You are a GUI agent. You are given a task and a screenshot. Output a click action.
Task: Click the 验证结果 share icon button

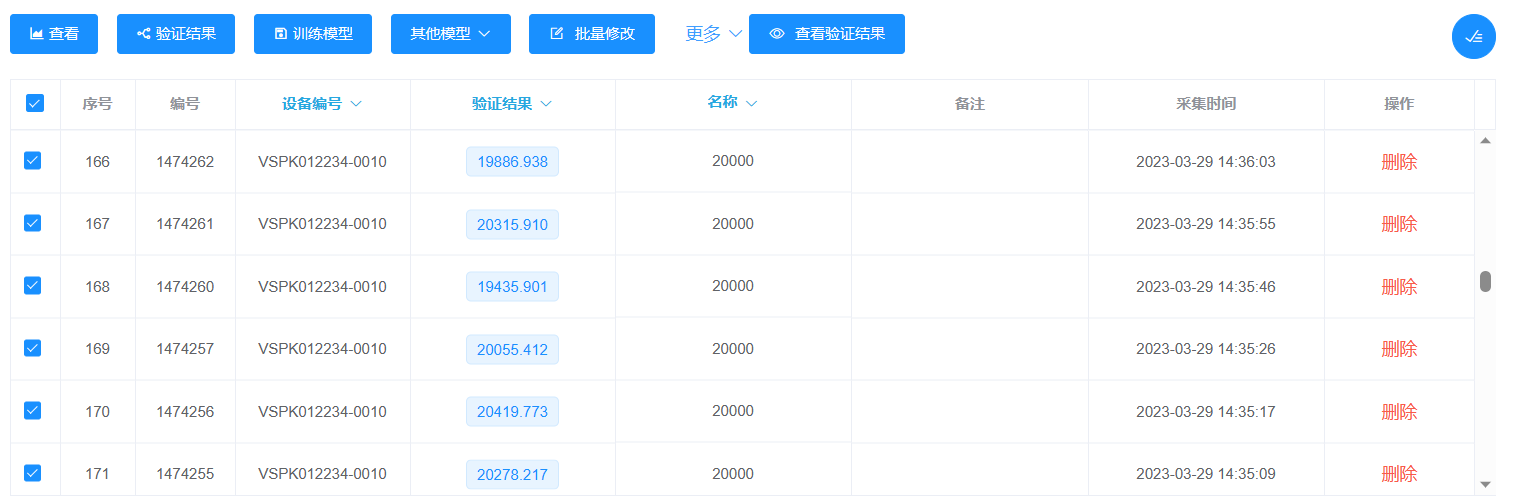click(x=175, y=34)
